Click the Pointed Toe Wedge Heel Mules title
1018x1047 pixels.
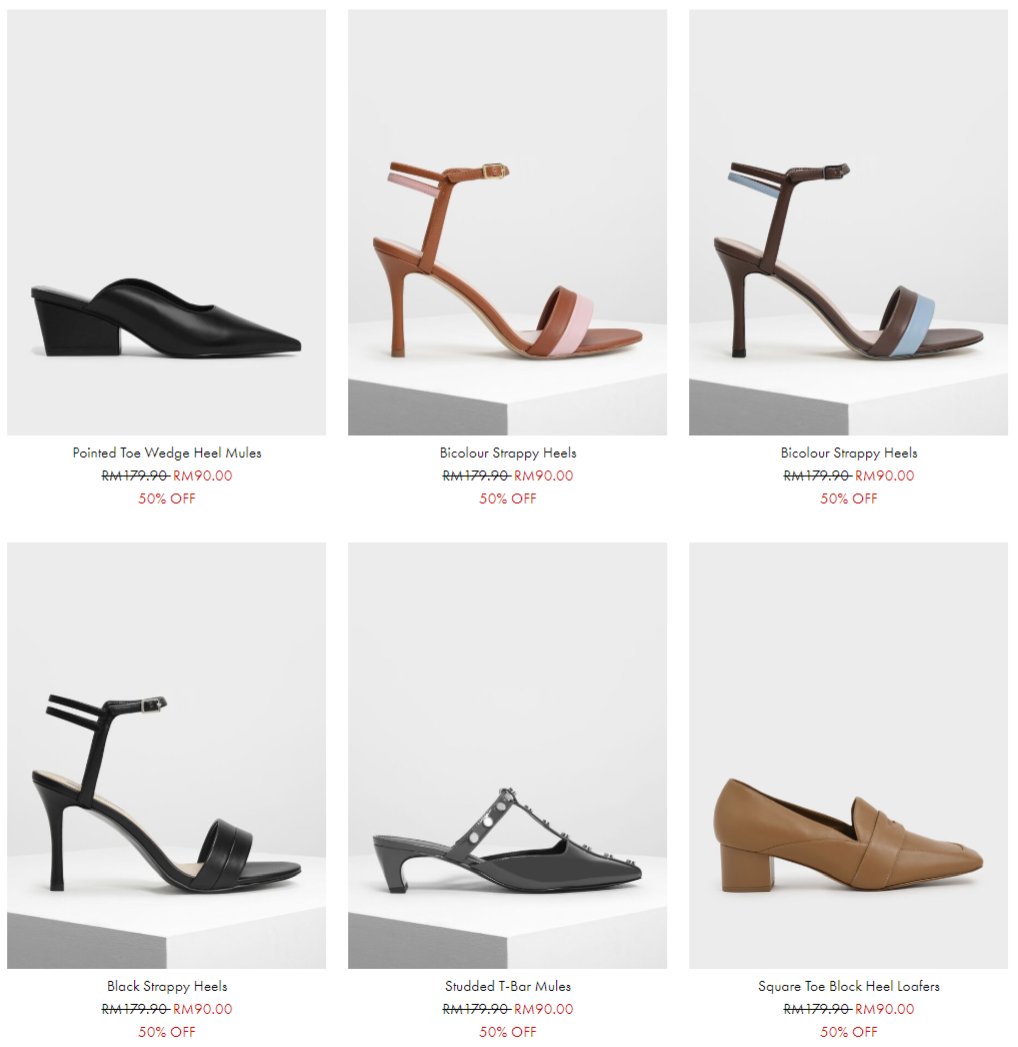pos(167,453)
